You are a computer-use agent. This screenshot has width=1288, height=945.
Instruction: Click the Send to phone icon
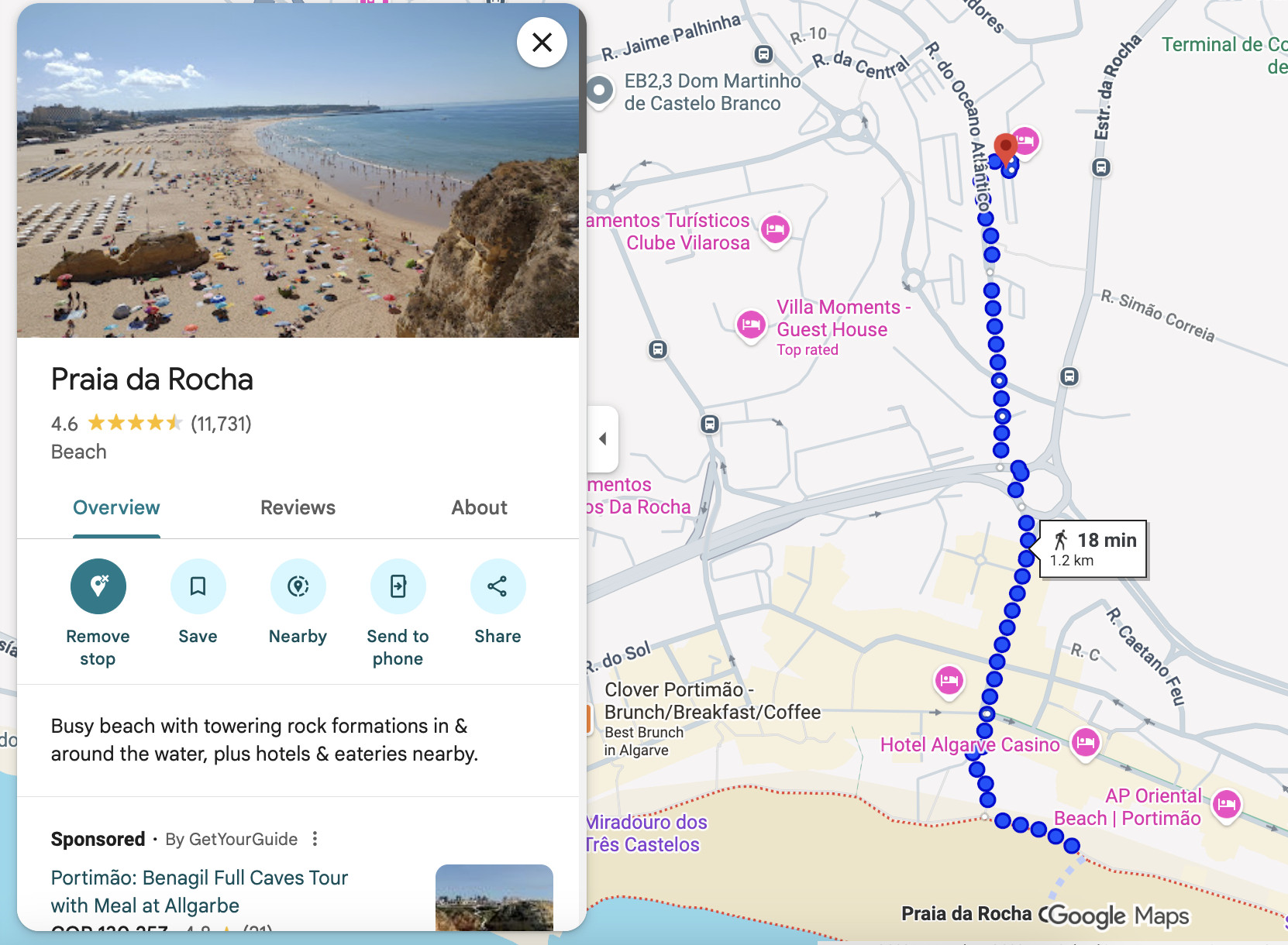click(398, 586)
